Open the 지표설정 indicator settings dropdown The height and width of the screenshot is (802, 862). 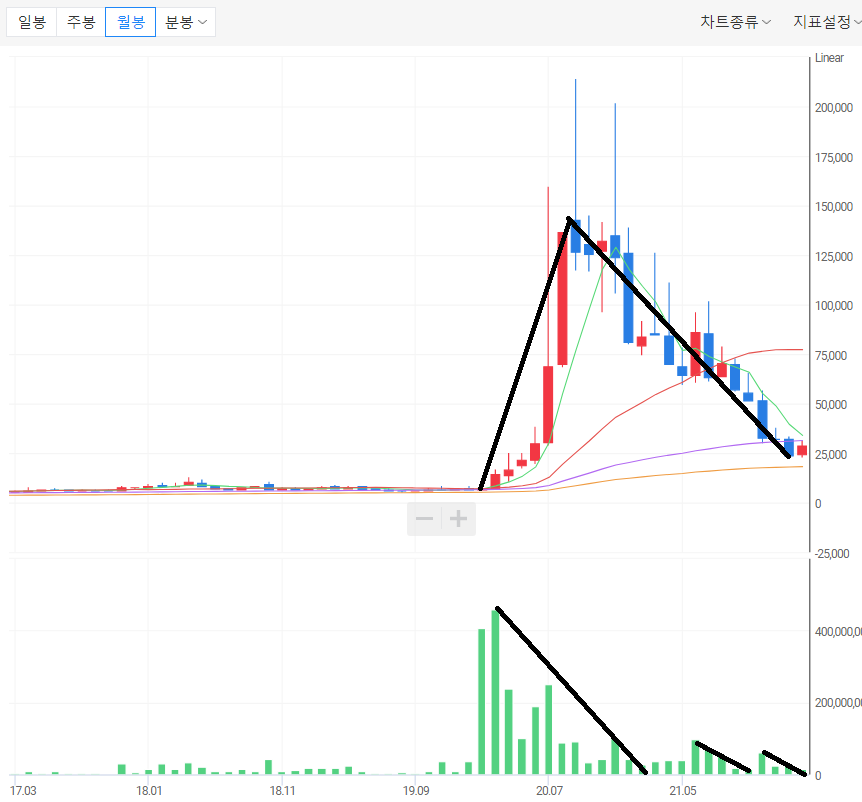(826, 22)
